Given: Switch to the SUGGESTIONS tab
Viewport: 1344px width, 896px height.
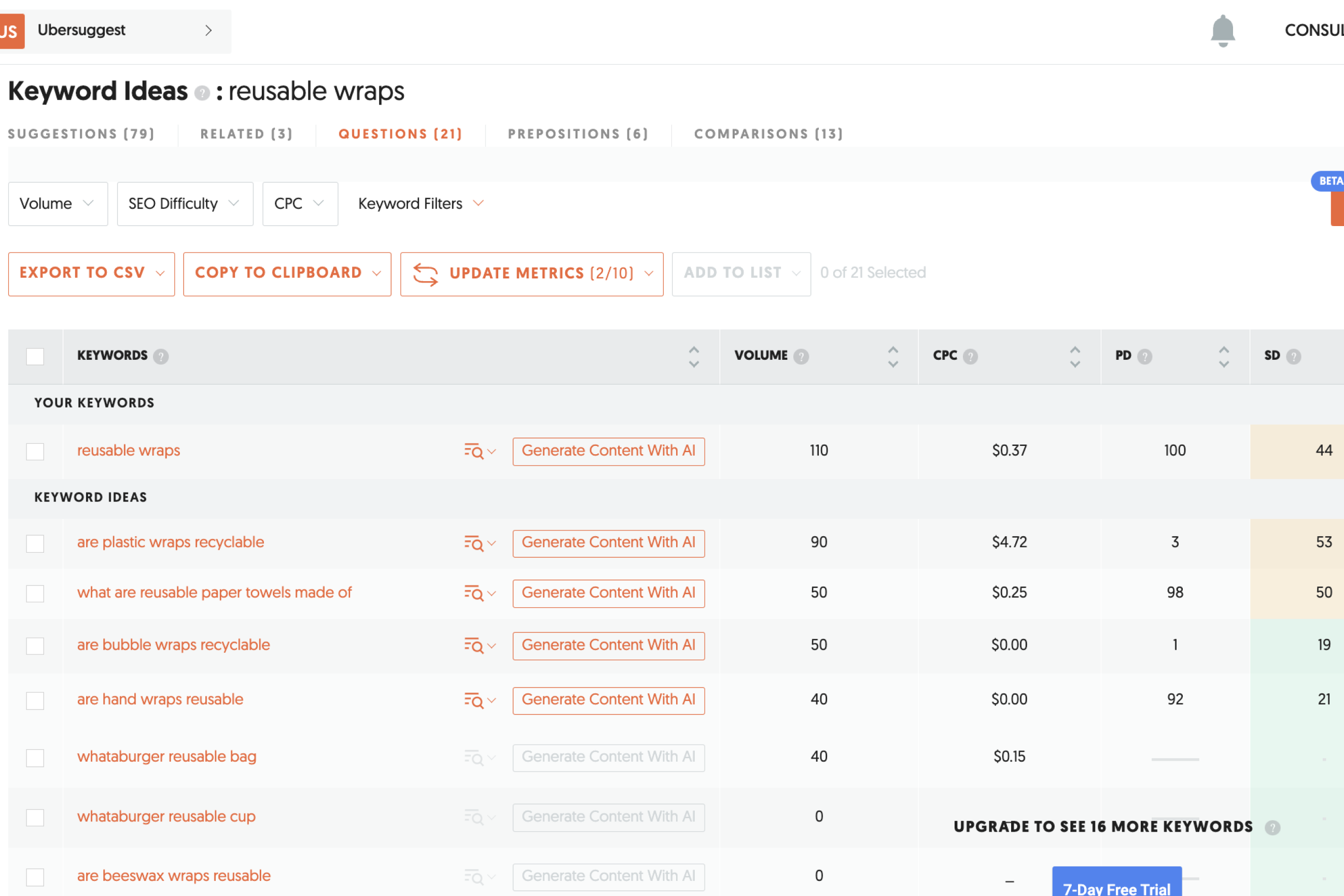Looking at the screenshot, I should point(82,133).
